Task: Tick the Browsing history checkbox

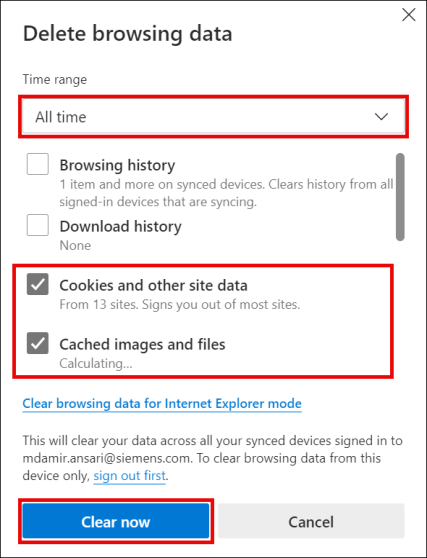Action: coord(38,164)
